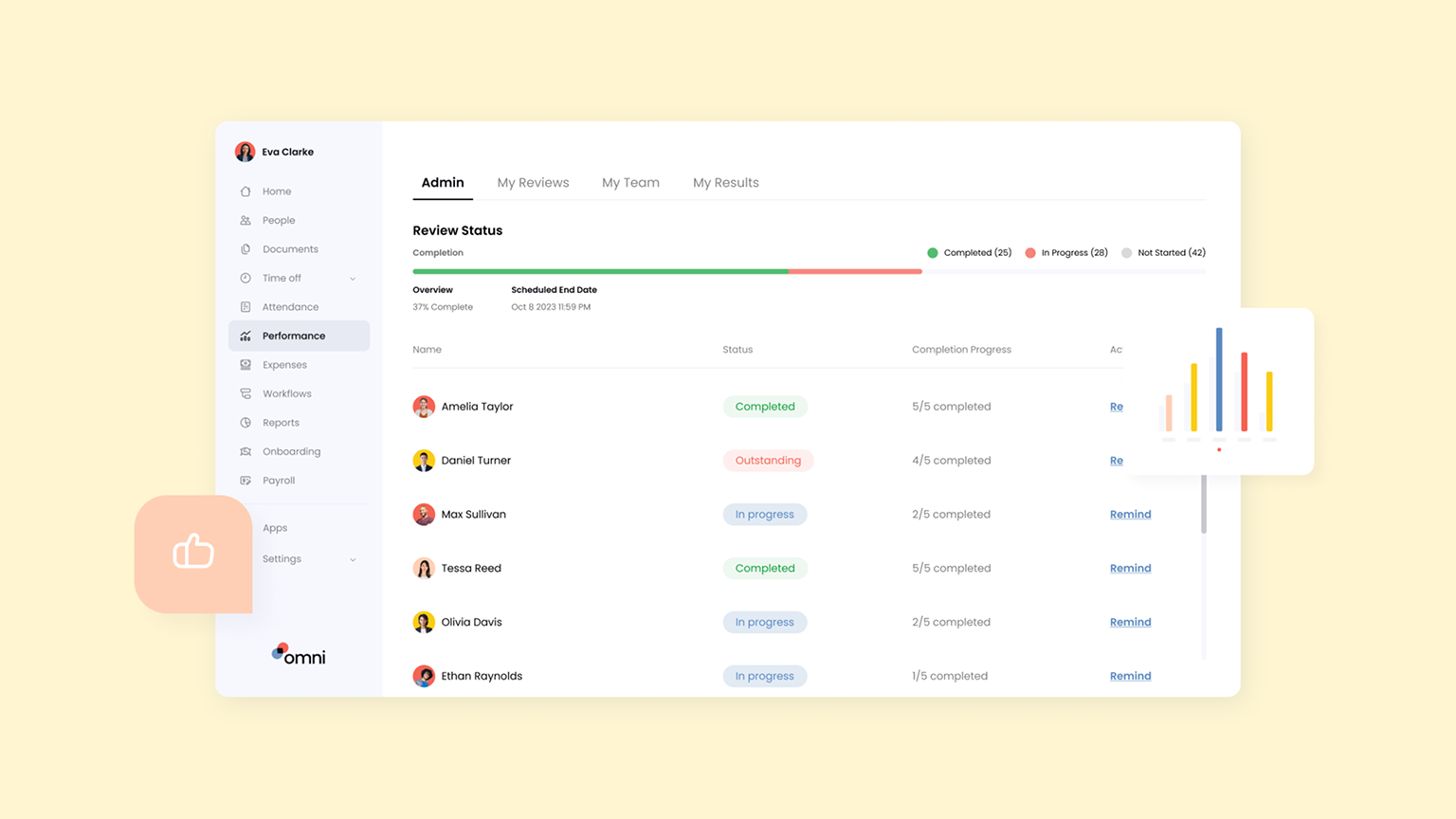Screen dimensions: 1456x819
Task: Remind Ethan Raynolds
Action: tap(1130, 676)
